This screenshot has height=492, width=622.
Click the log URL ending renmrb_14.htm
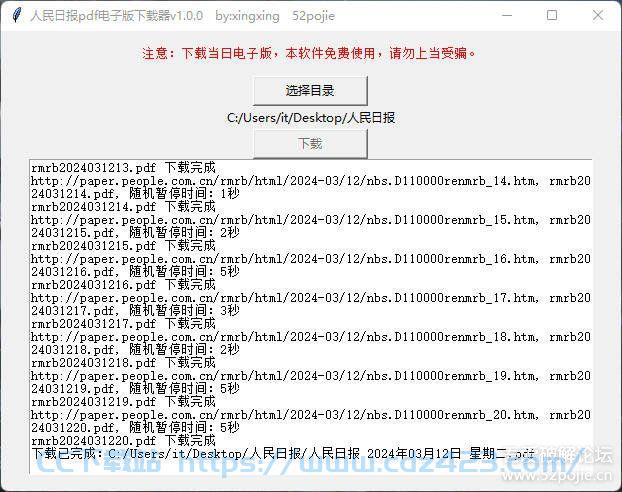[x=285, y=181]
